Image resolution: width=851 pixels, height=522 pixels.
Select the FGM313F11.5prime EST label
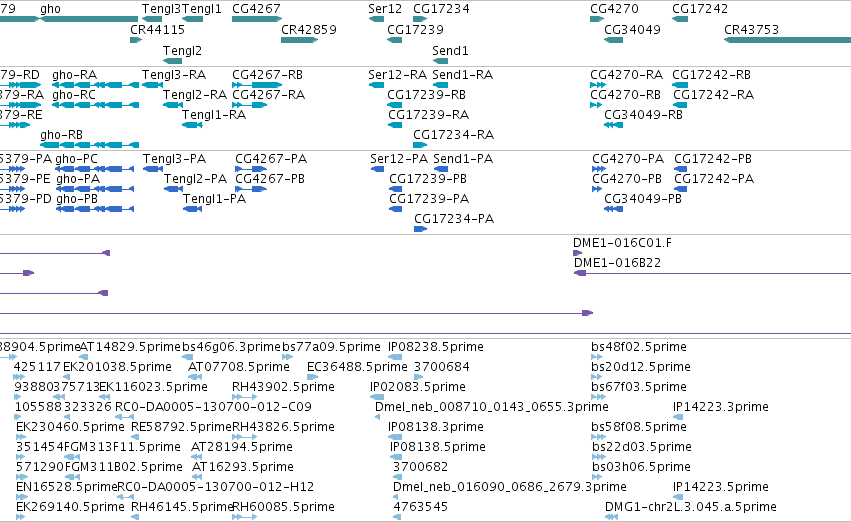coord(122,447)
